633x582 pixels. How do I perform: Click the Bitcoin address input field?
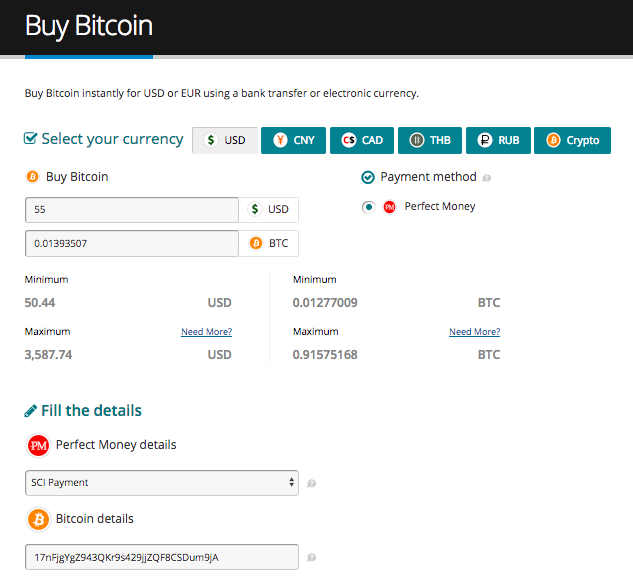(x=162, y=557)
